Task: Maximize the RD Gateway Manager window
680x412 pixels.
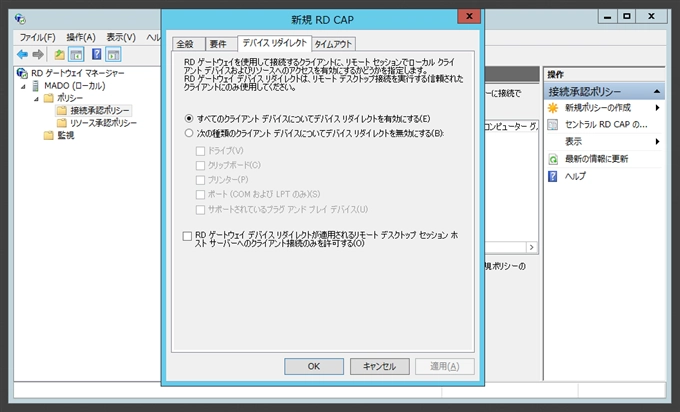Action: pyautogui.click(x=627, y=16)
